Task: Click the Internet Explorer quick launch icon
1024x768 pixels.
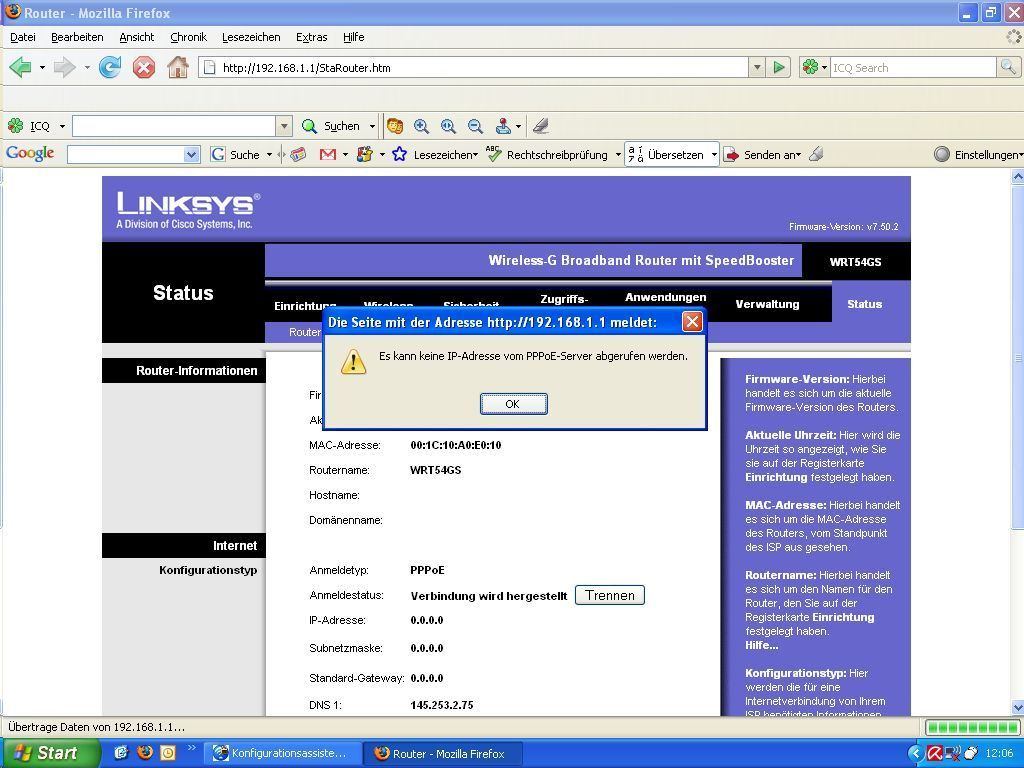Action: point(121,752)
